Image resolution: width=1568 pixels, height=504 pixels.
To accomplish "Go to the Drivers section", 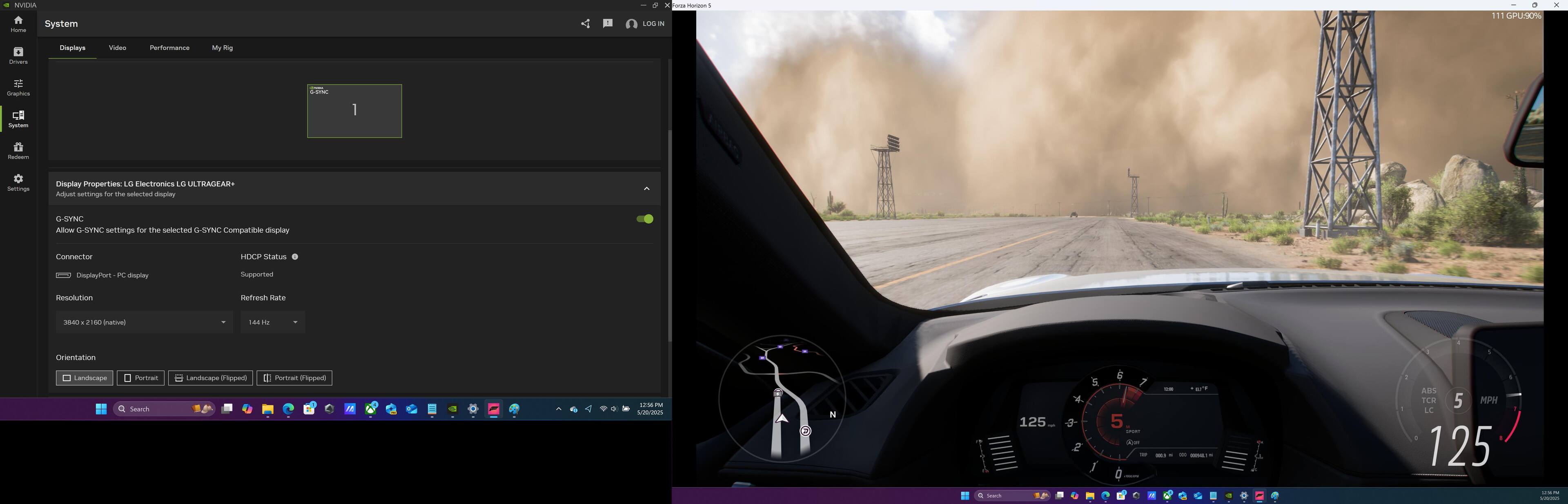I will (18, 56).
